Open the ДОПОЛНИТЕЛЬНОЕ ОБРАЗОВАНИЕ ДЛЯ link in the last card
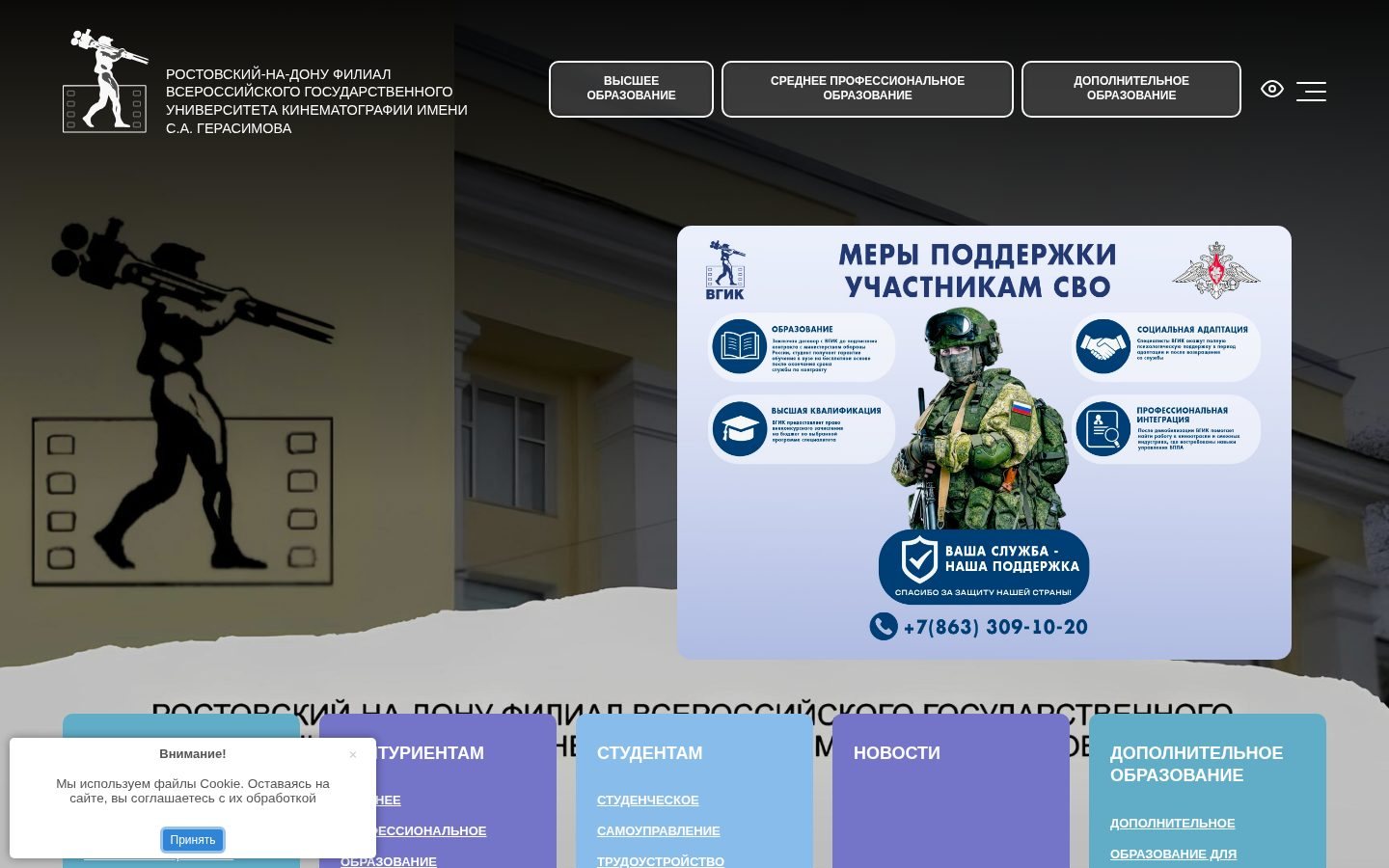Image resolution: width=1389 pixels, height=868 pixels. (x=1173, y=838)
